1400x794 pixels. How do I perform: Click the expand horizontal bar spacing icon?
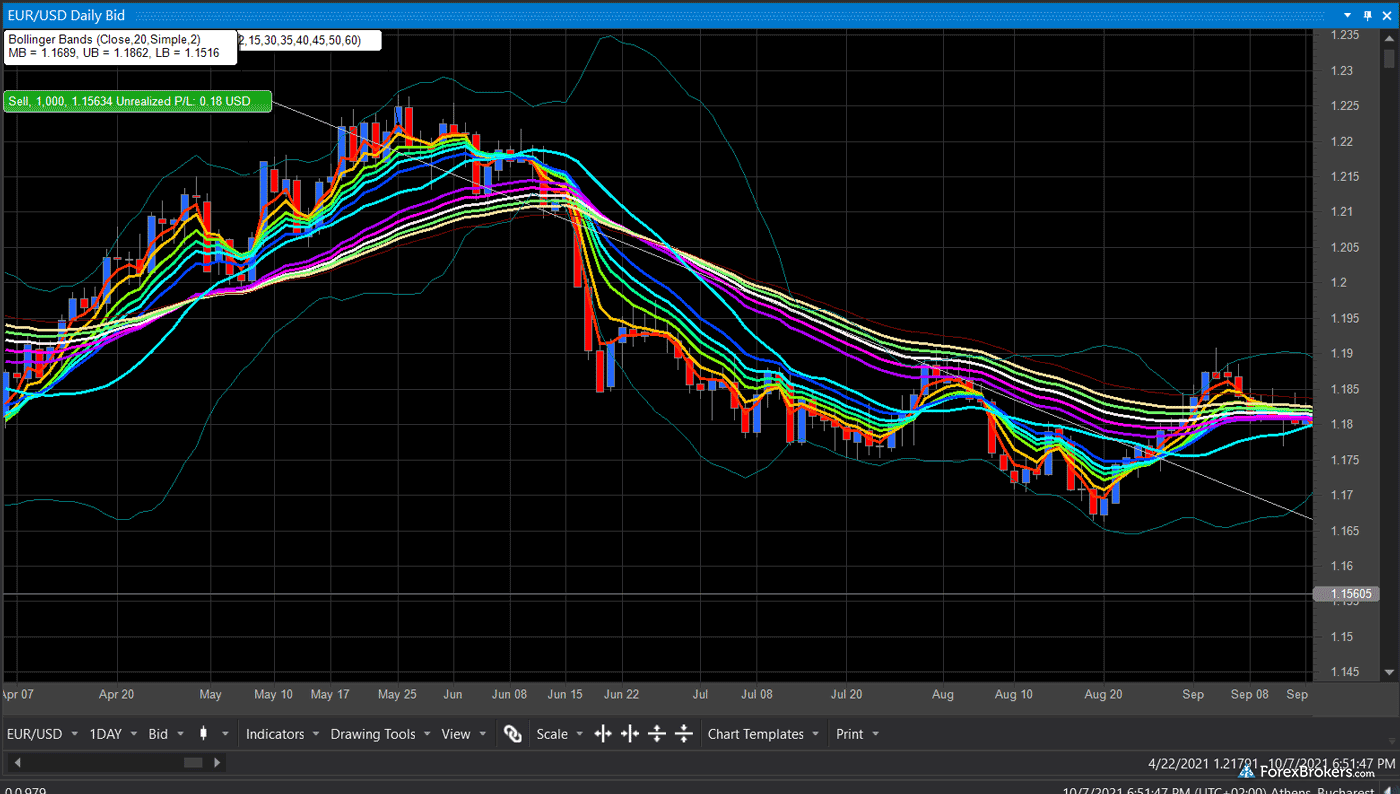pyautogui.click(x=603, y=733)
